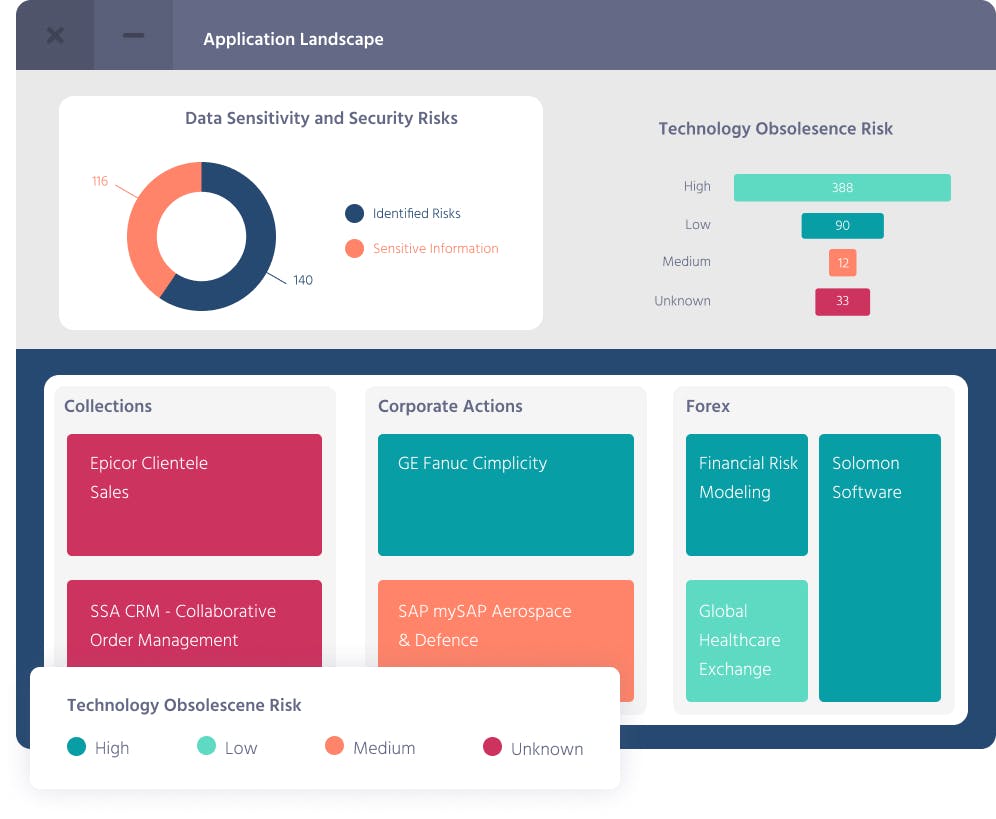Open the Global Healthcare Exchange tile
This screenshot has height=819, width=996.
[747, 641]
